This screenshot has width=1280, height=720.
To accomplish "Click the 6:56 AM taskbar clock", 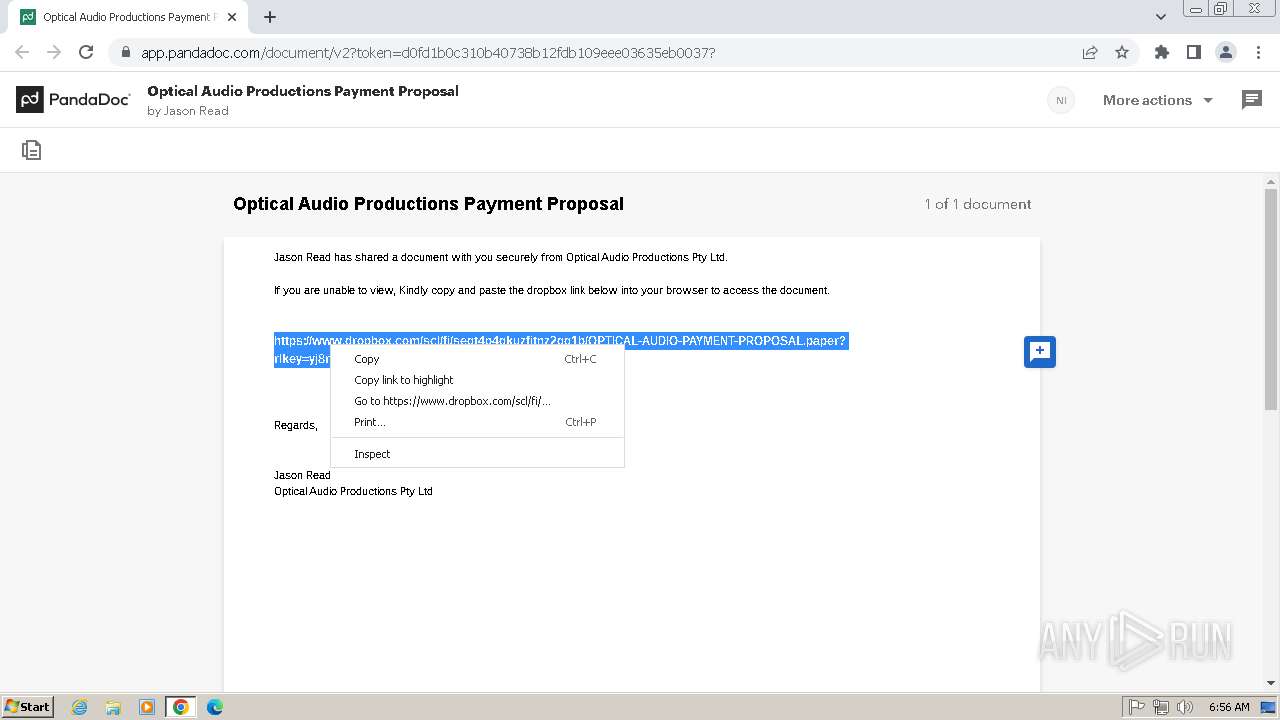I will pos(1229,707).
